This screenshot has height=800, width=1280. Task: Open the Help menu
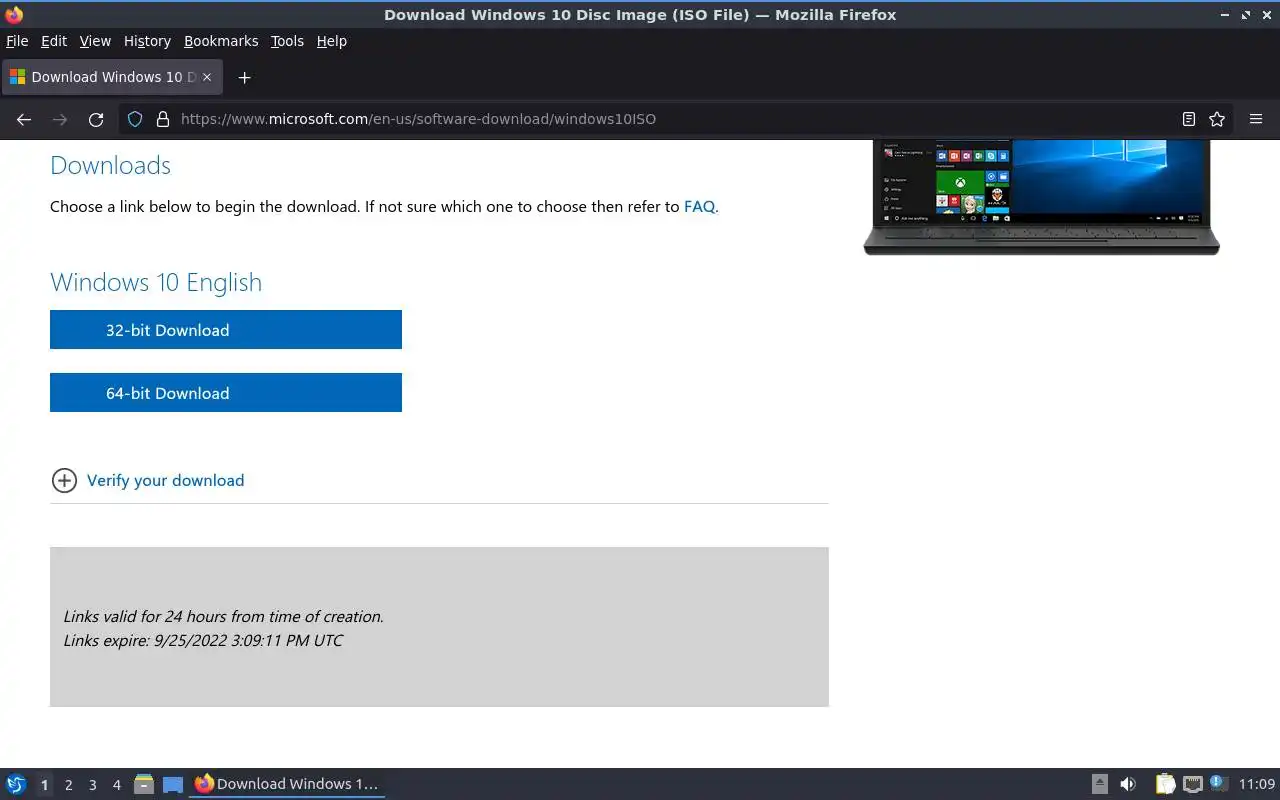(x=331, y=41)
